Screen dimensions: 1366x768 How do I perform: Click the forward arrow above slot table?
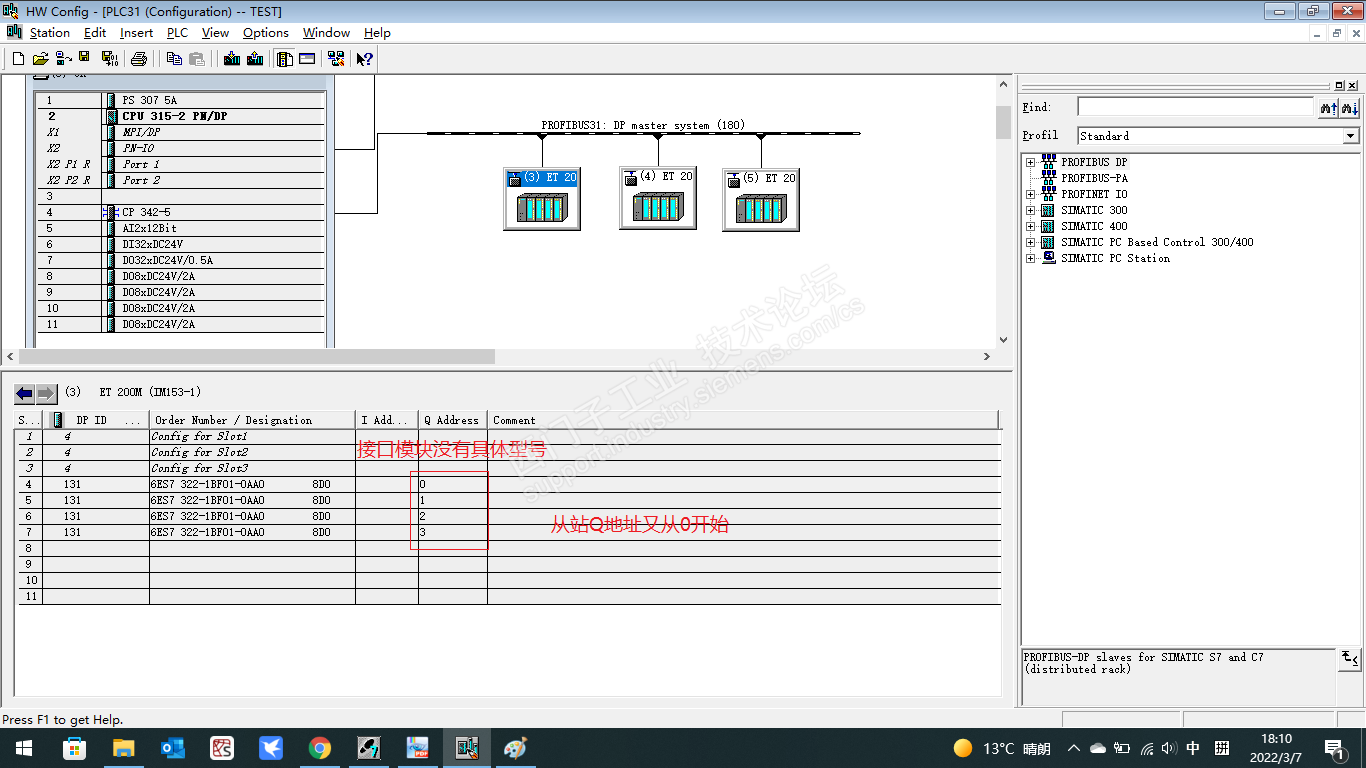point(47,393)
